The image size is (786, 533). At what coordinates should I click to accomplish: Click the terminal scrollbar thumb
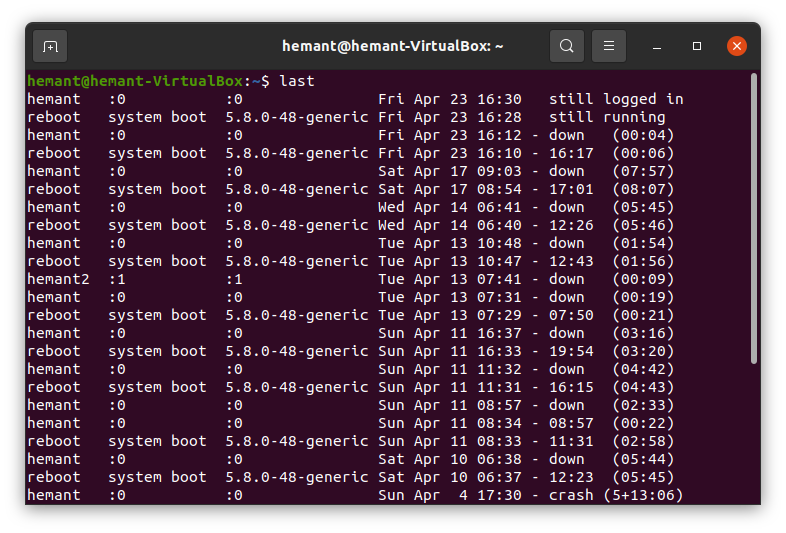tap(753, 219)
